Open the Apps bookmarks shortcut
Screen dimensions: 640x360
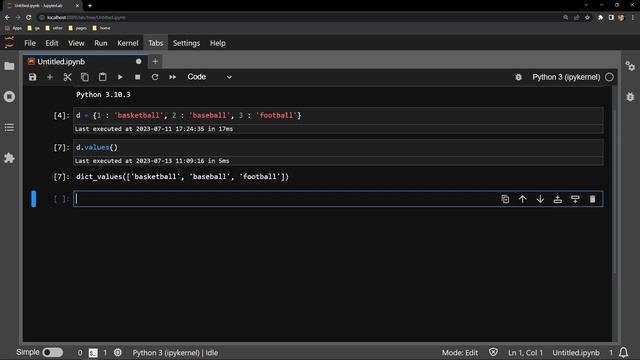[13, 28]
